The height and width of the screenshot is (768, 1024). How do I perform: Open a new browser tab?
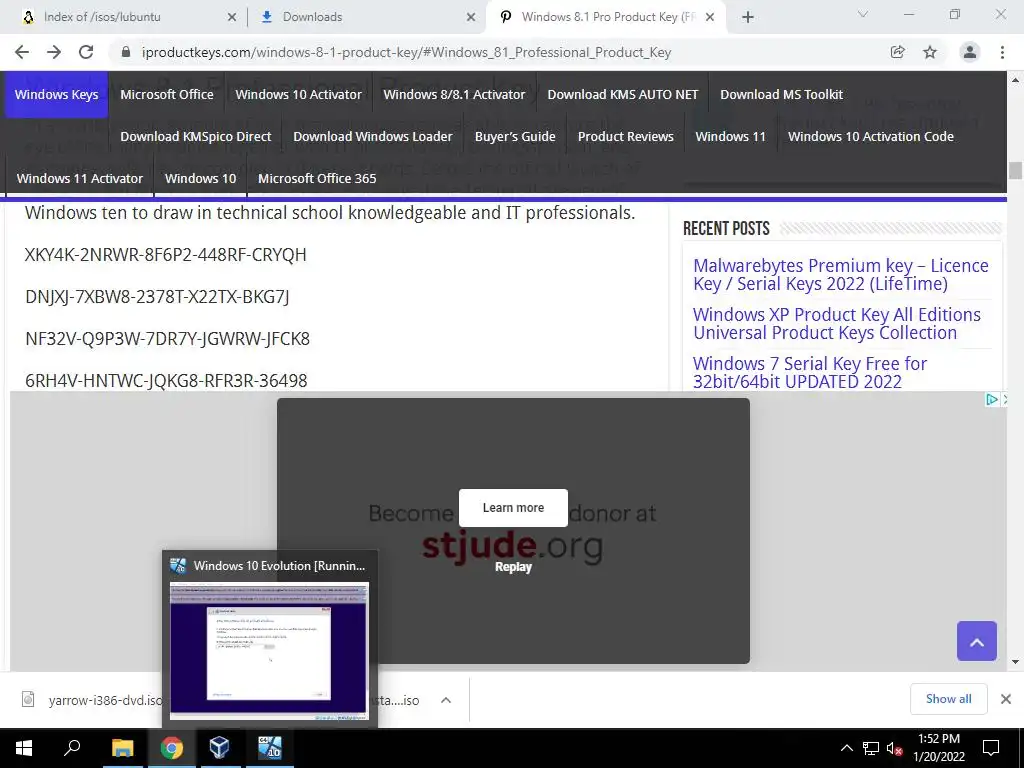(x=748, y=18)
